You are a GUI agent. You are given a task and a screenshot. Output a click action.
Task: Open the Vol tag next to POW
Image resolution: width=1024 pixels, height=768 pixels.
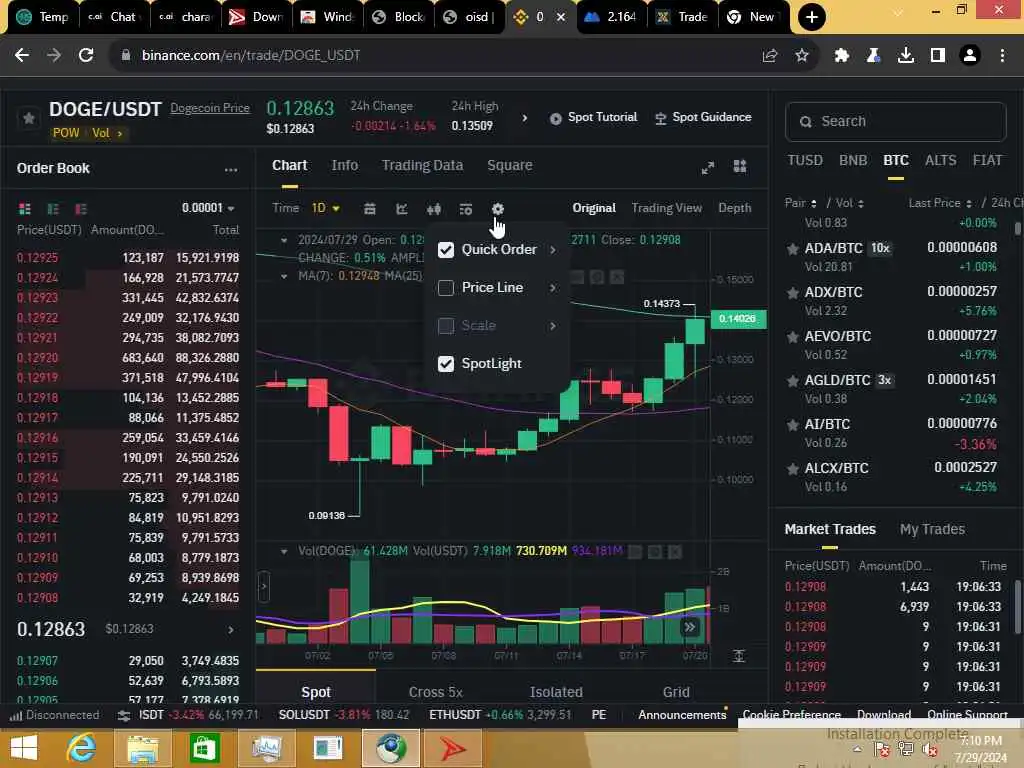pos(106,133)
